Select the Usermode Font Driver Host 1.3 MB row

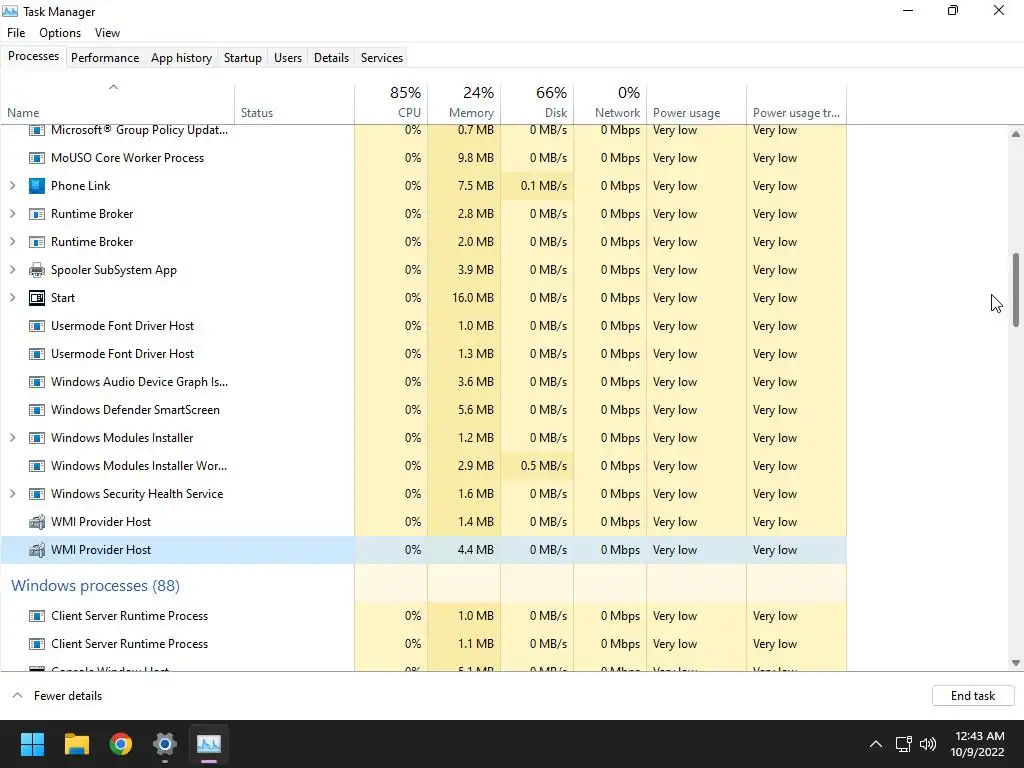tap(424, 354)
